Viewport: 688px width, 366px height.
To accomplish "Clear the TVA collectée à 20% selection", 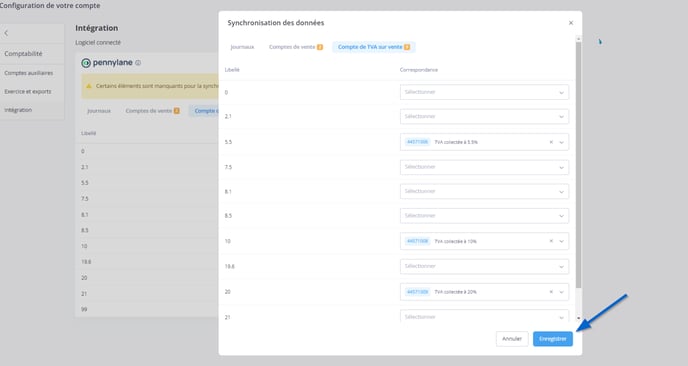I will [551, 292].
